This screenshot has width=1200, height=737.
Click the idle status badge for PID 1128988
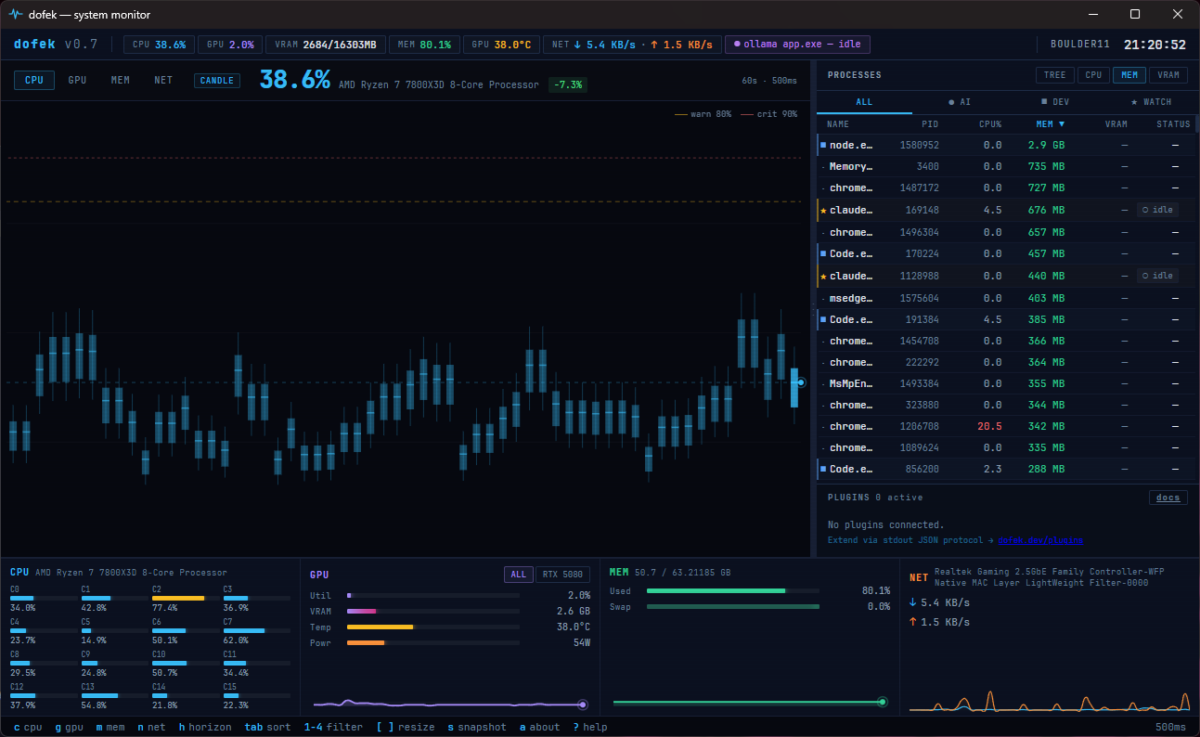1158,276
